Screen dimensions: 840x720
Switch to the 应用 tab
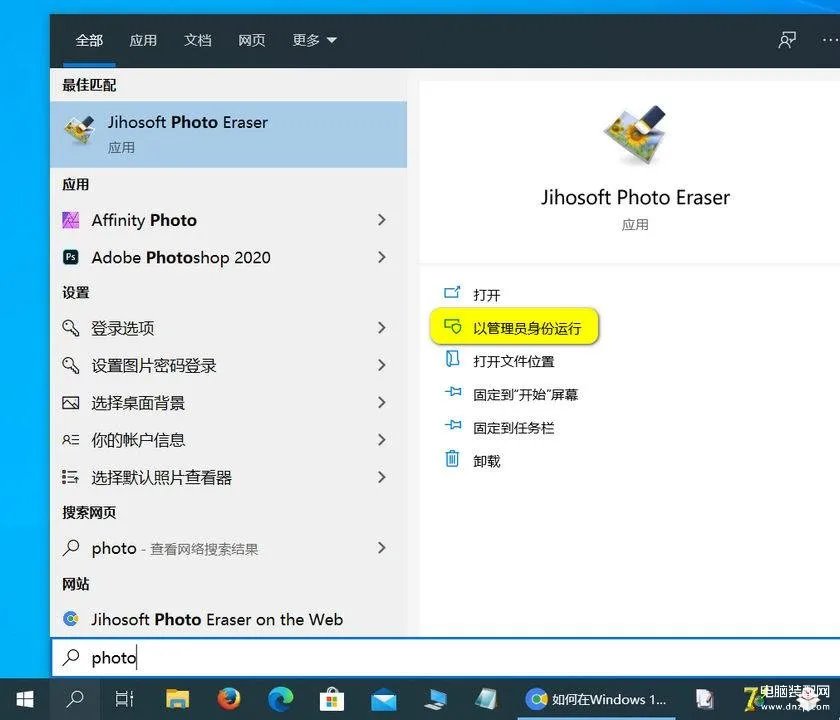pyautogui.click(x=143, y=40)
